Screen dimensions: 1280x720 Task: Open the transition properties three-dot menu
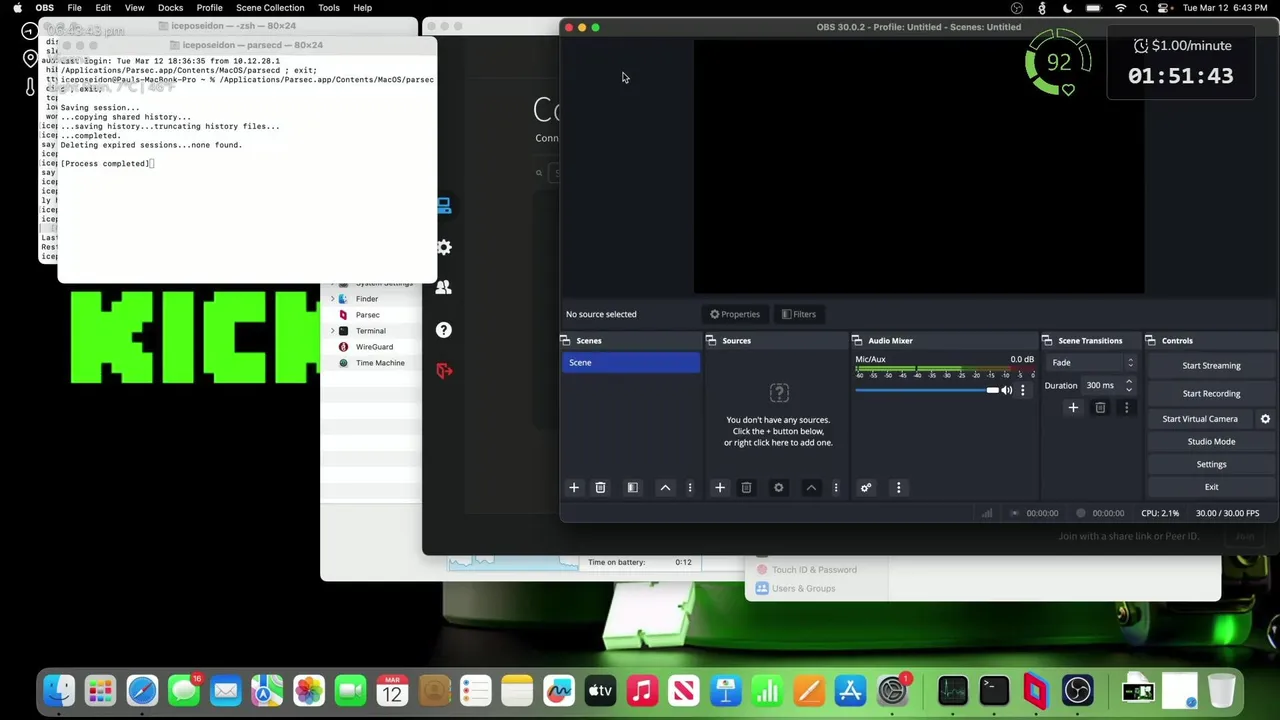1126,408
